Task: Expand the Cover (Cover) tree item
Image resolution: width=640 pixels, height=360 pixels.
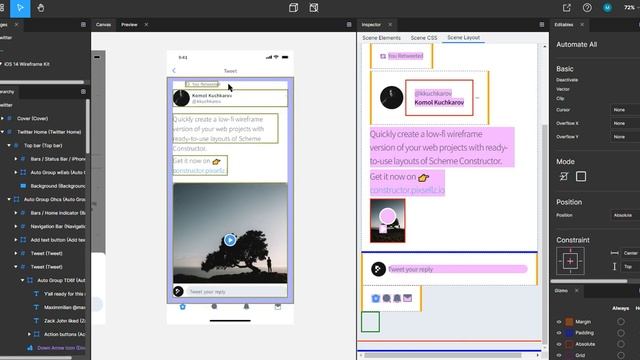Action: 2,118
